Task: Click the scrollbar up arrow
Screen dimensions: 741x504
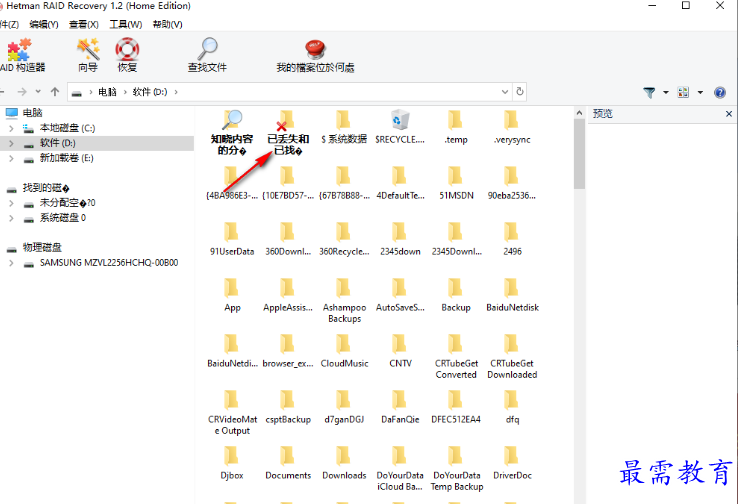Action: (x=579, y=113)
